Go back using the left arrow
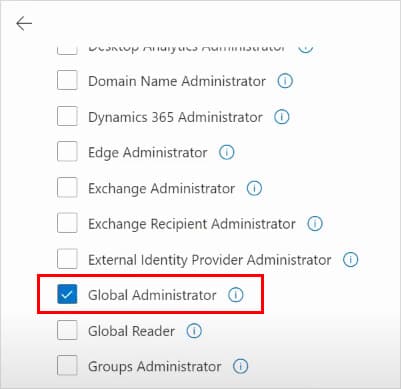 coord(24,24)
